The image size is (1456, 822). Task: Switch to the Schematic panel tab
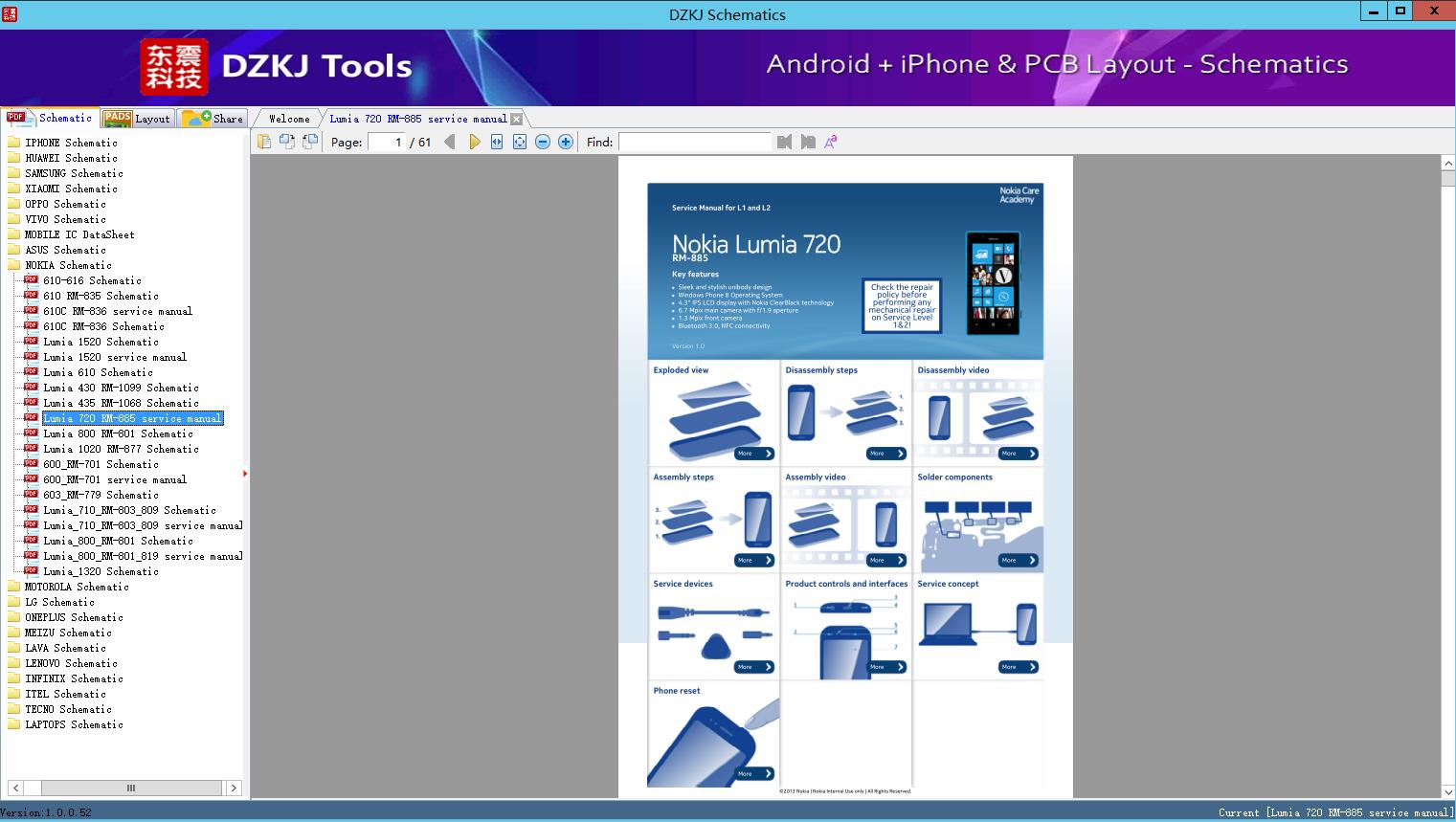[x=50, y=118]
